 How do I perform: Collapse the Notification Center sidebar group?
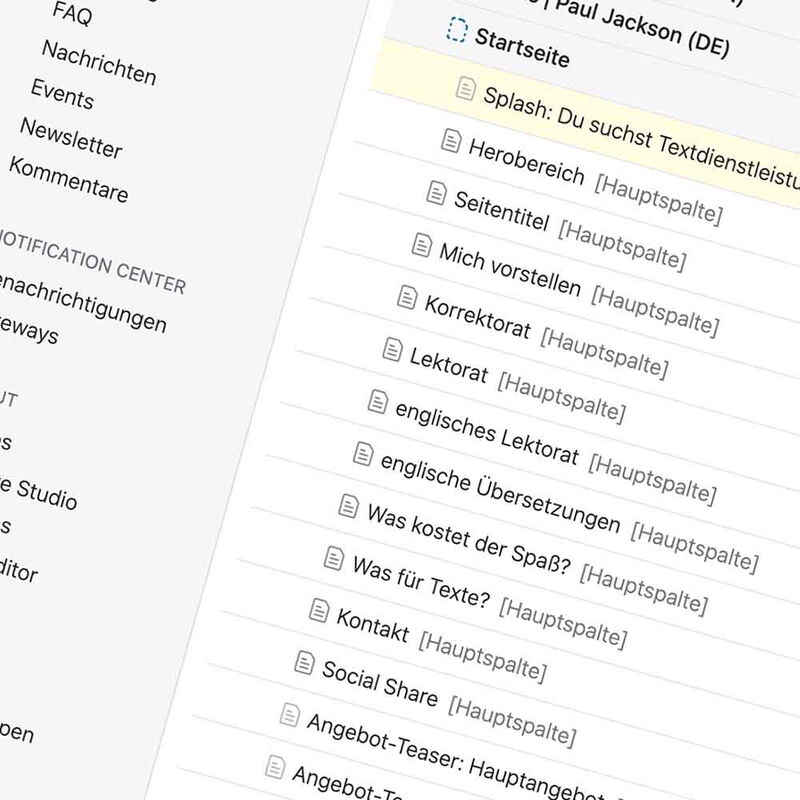pos(92,261)
